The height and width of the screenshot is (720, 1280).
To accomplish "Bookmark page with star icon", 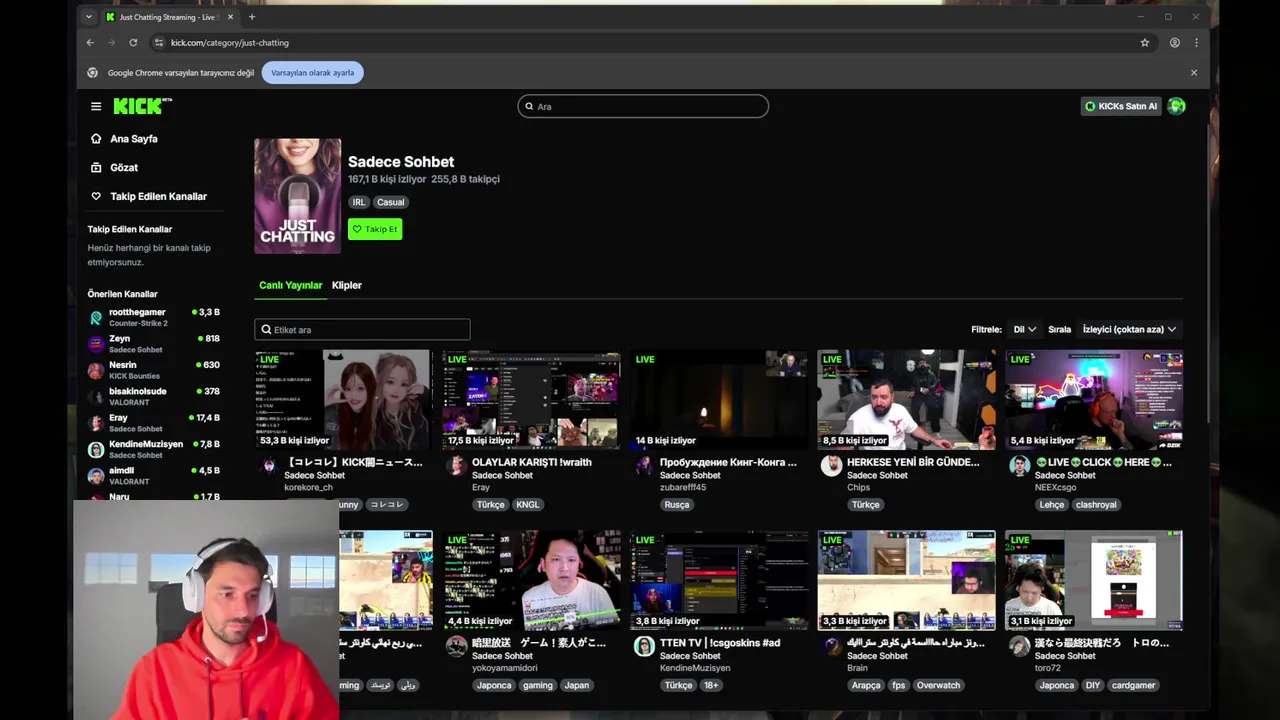I will point(1145,43).
